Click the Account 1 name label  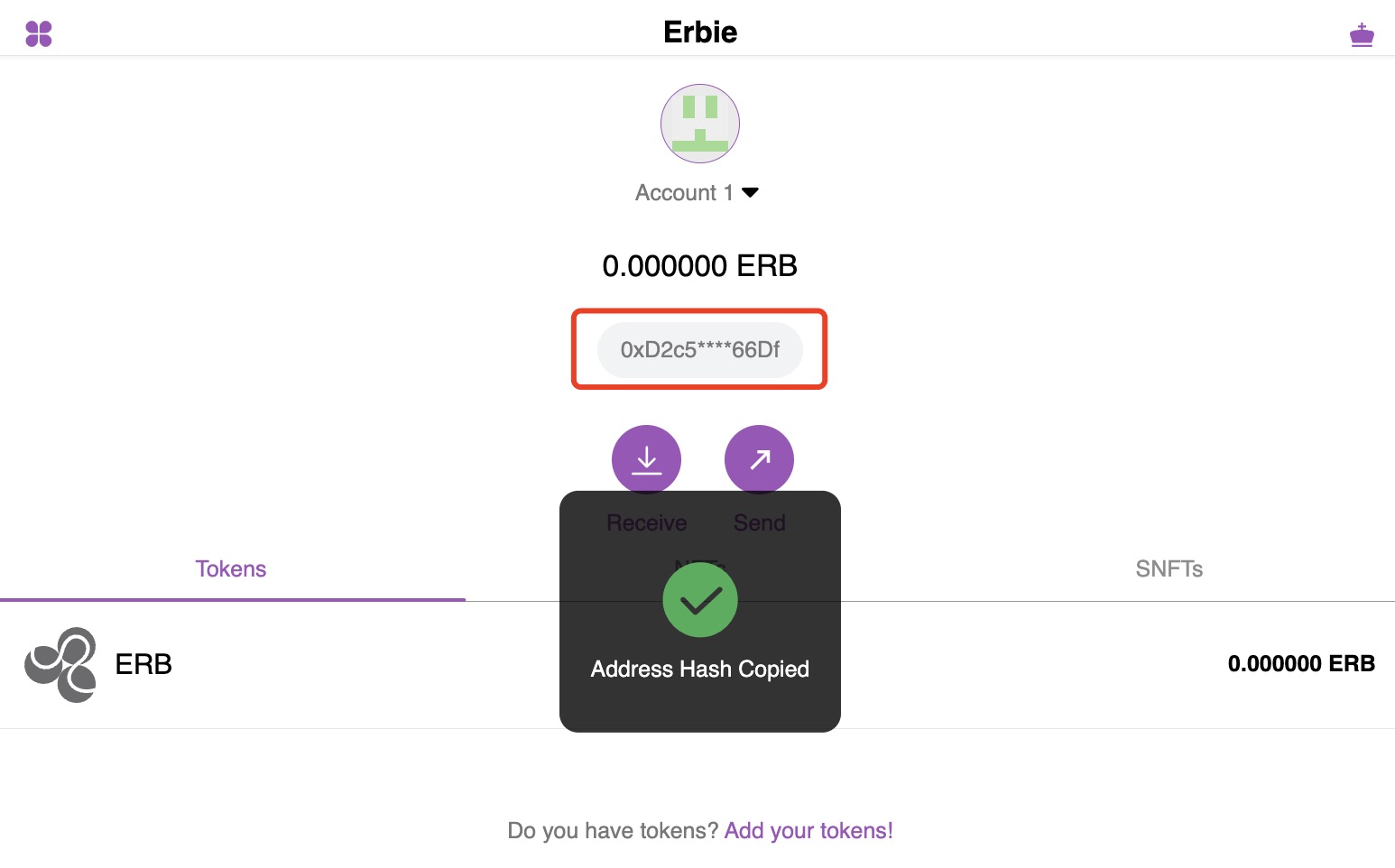[684, 192]
